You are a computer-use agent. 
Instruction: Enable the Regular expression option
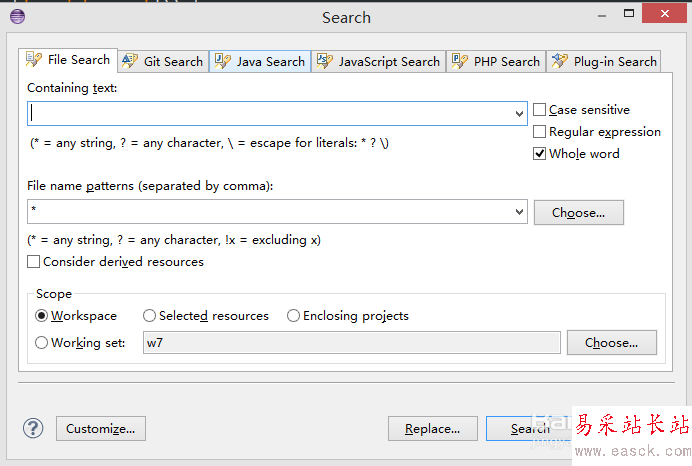point(540,132)
